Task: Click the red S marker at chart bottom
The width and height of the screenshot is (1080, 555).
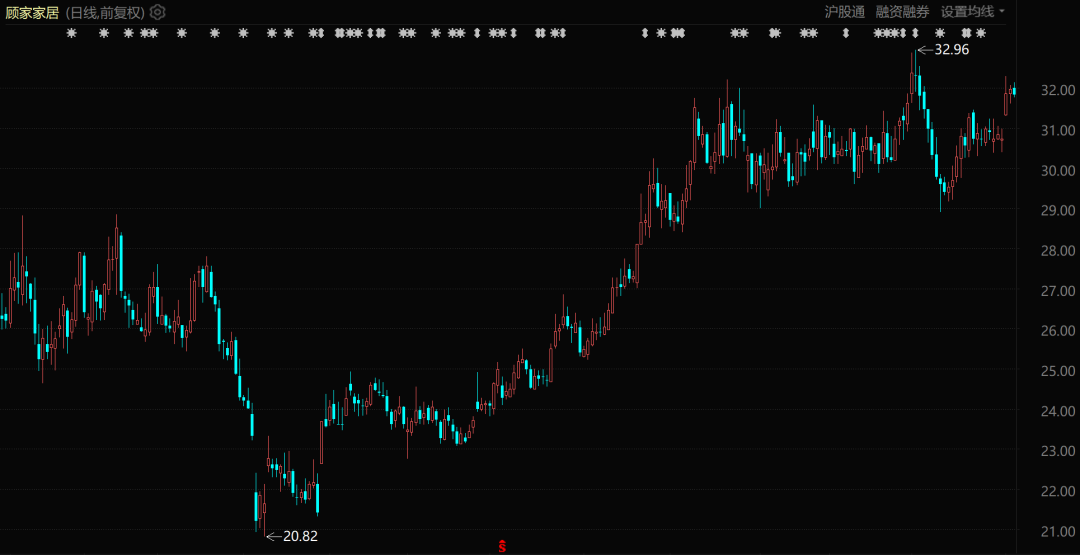Action: pos(503,546)
